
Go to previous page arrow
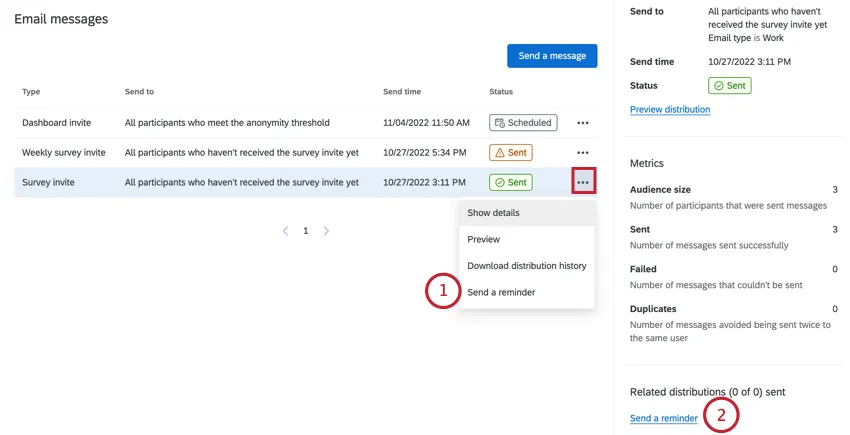tap(285, 231)
